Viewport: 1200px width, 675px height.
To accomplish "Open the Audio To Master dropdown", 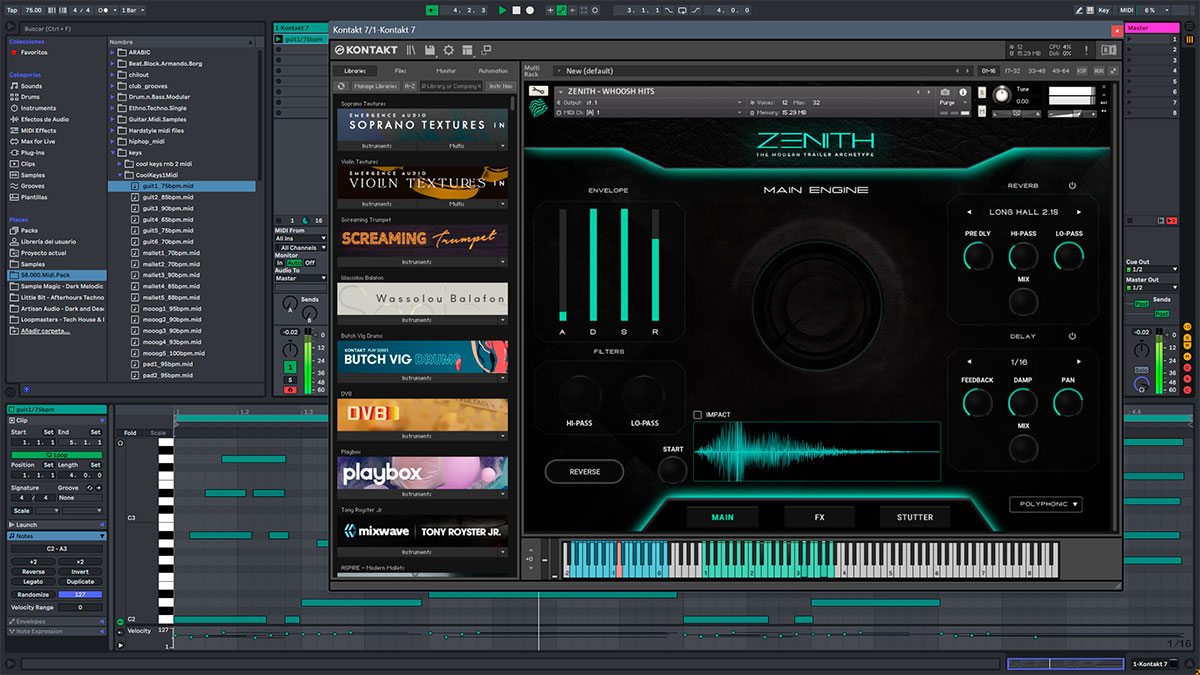I will point(300,278).
